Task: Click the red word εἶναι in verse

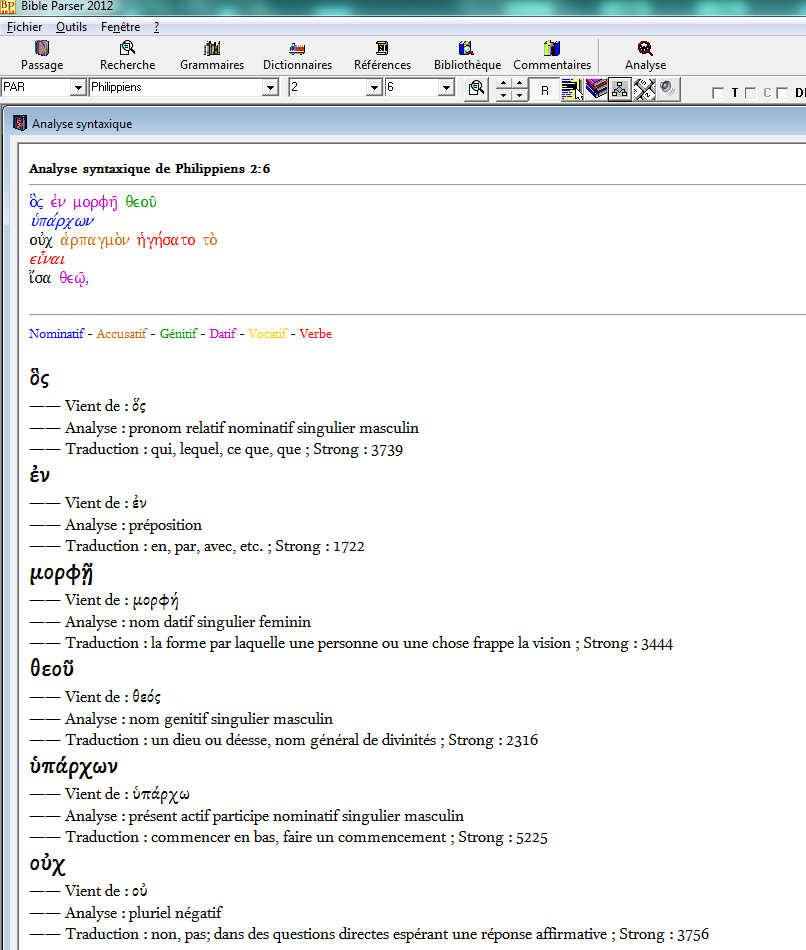Action: coord(47,259)
